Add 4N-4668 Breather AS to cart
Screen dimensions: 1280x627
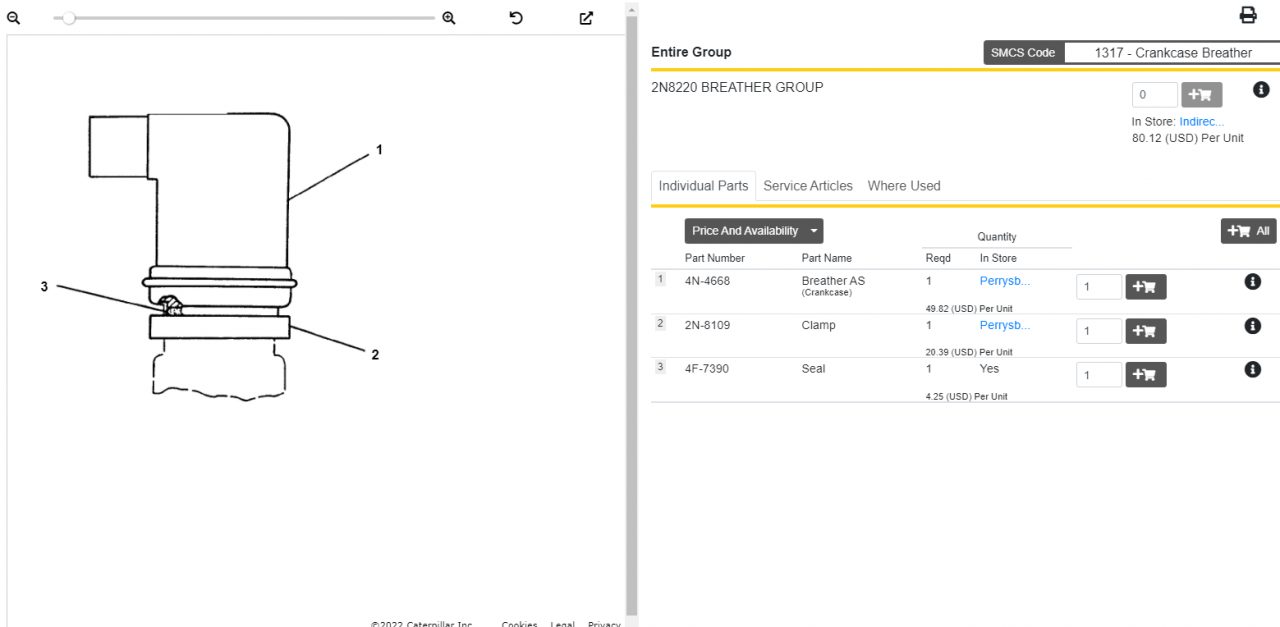(x=1145, y=288)
